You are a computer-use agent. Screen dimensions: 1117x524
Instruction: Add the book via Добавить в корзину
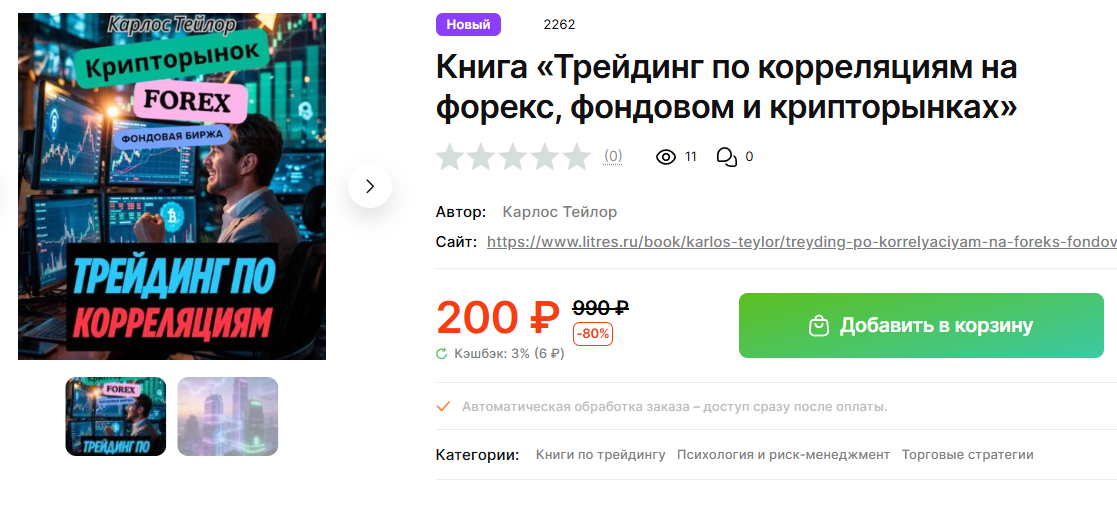(921, 325)
